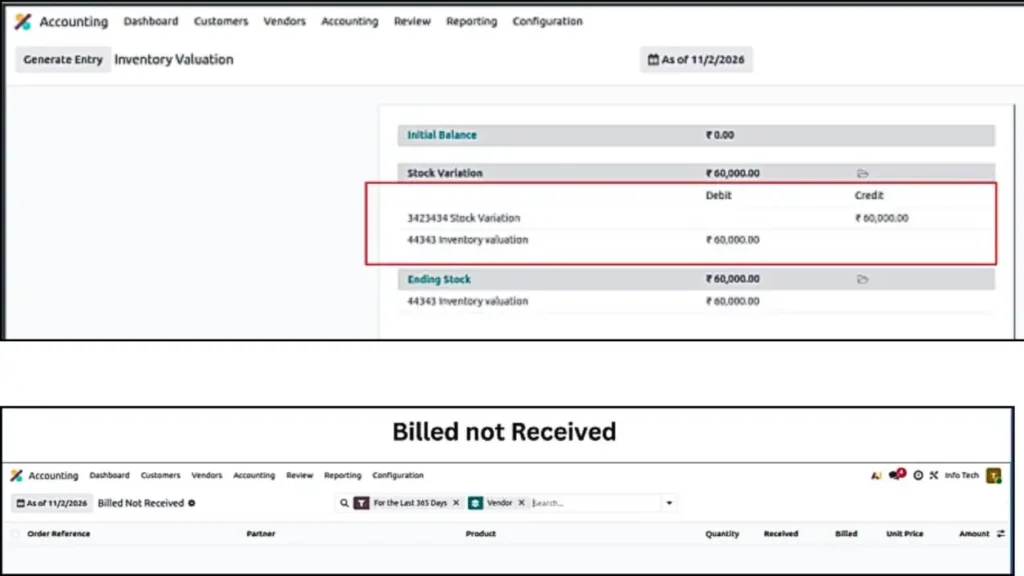The image size is (1024, 576).
Task: Open the As of 11/2/2026 date picker in Inventory Valuation
Action: click(x=696, y=59)
